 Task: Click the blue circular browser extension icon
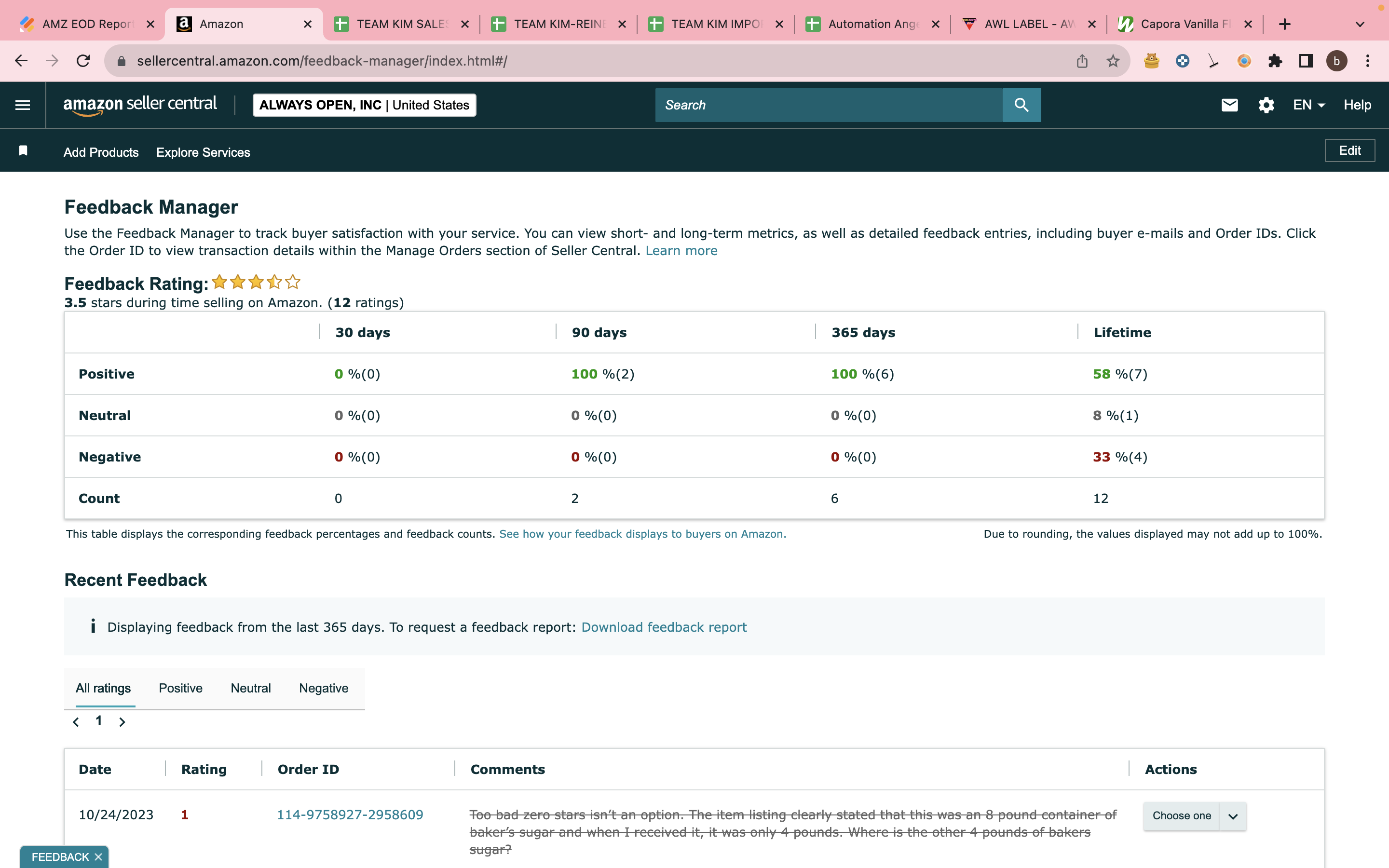tap(1183, 61)
